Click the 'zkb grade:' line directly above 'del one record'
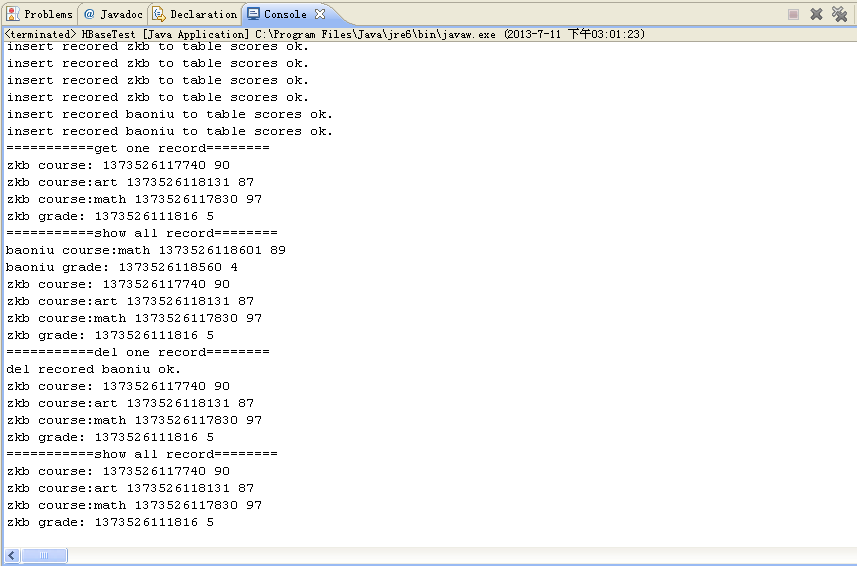 (x=110, y=335)
